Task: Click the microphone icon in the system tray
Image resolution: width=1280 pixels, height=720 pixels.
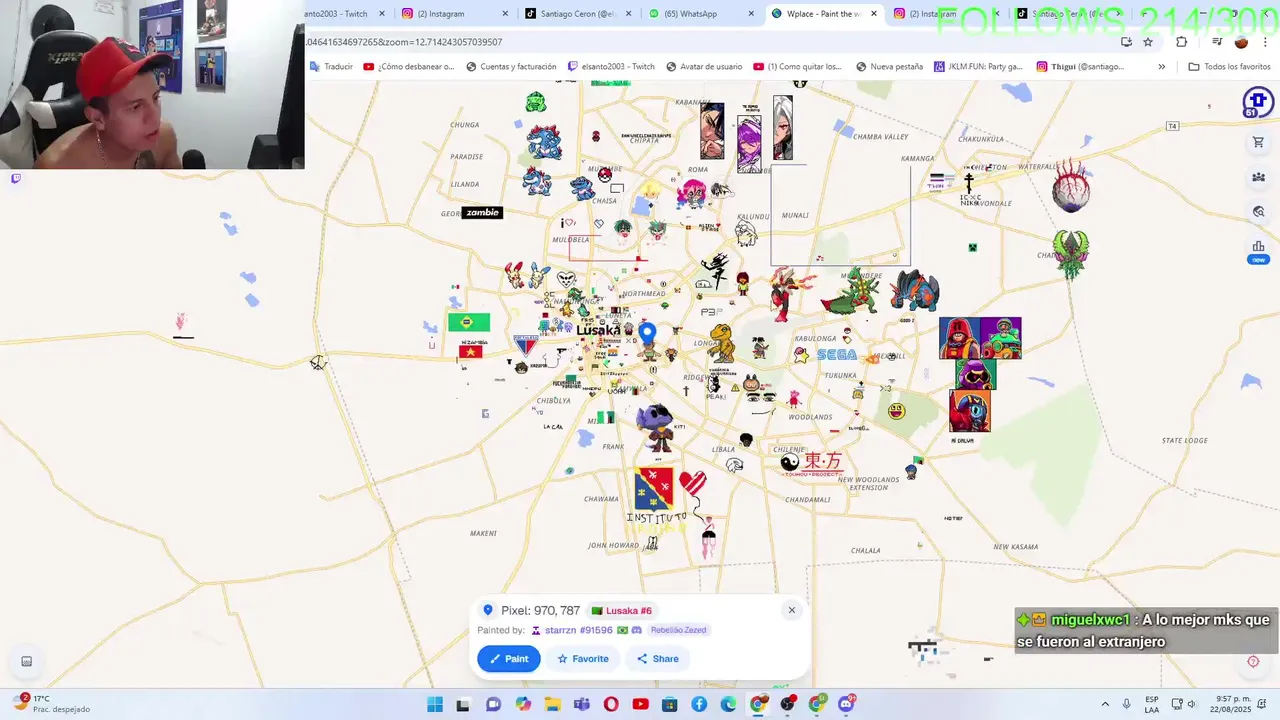Action: [1127, 704]
